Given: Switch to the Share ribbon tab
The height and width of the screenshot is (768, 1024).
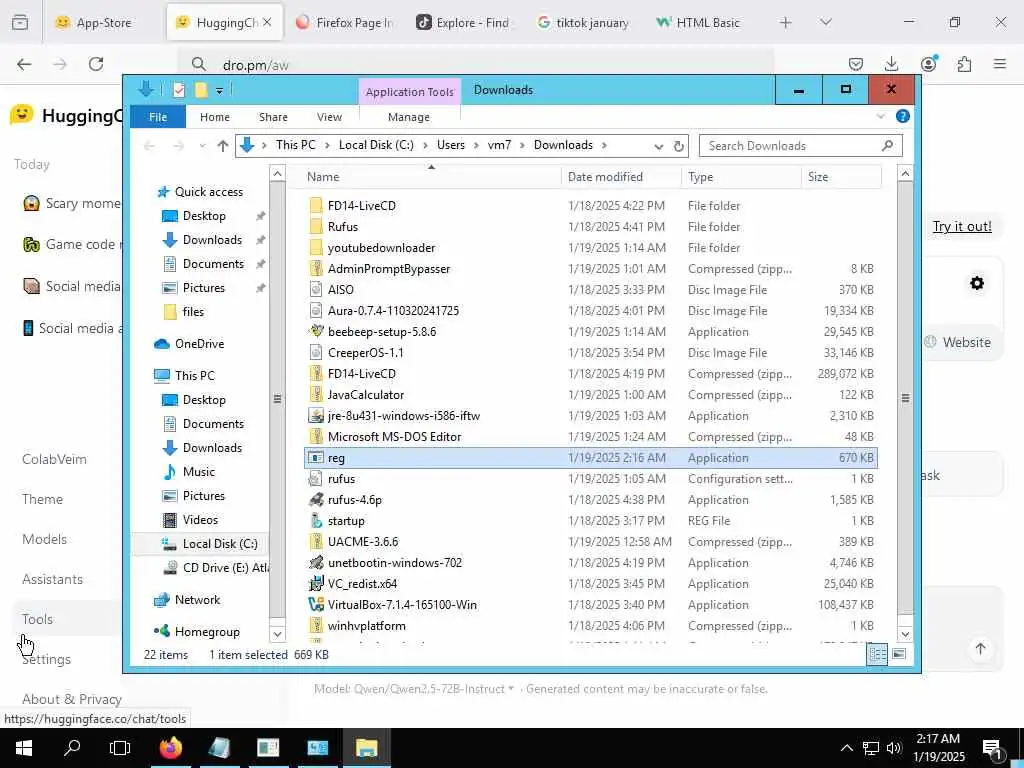Looking at the screenshot, I should coord(273,117).
